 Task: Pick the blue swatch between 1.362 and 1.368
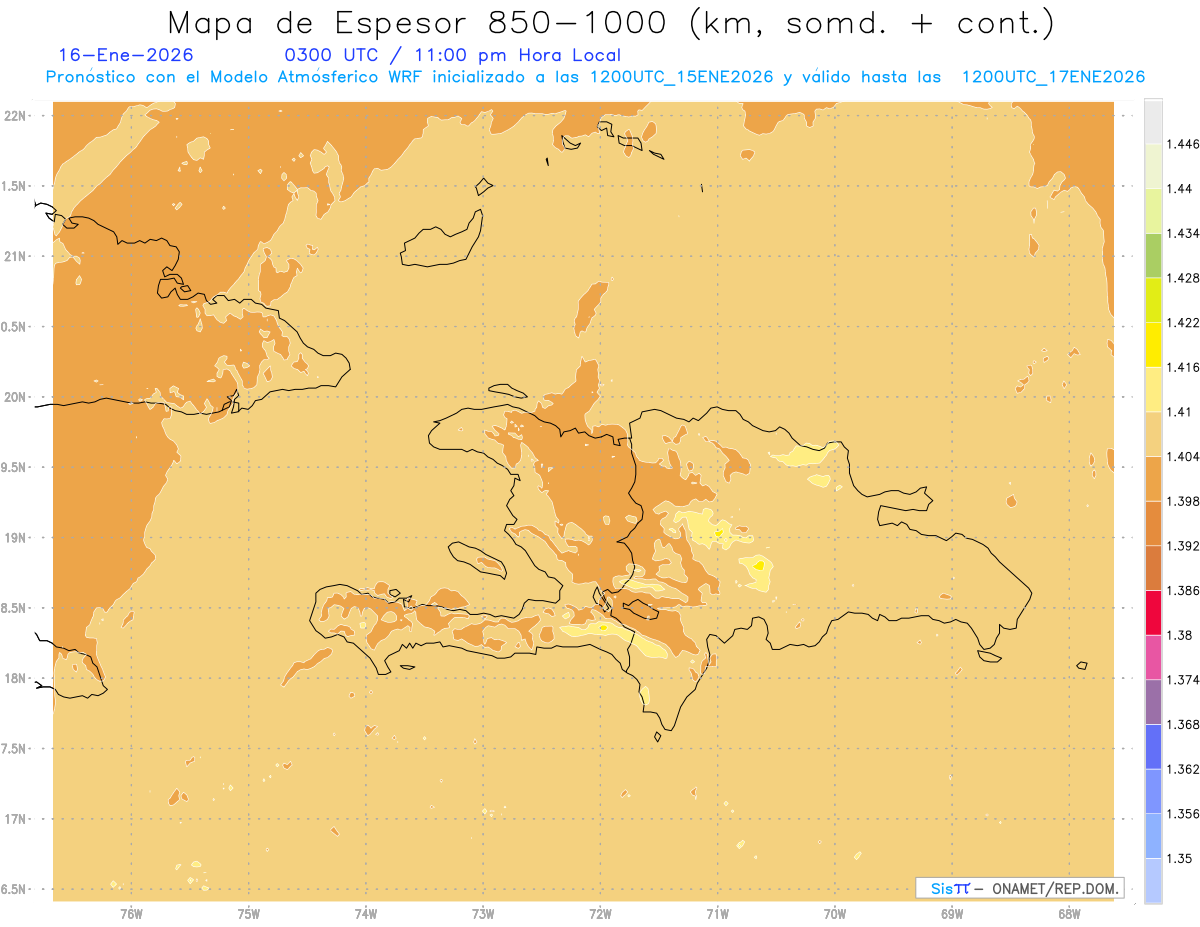[1153, 746]
